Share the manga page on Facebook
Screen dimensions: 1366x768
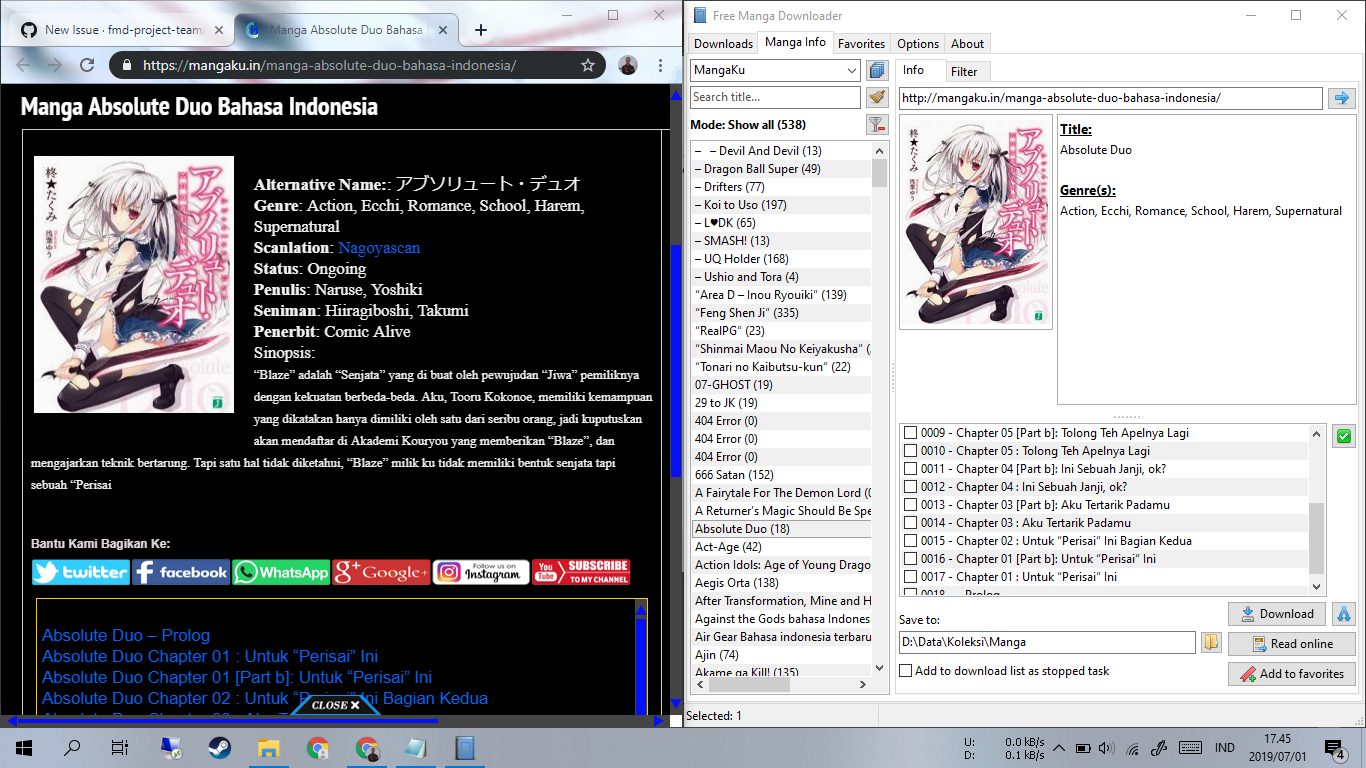click(x=181, y=572)
